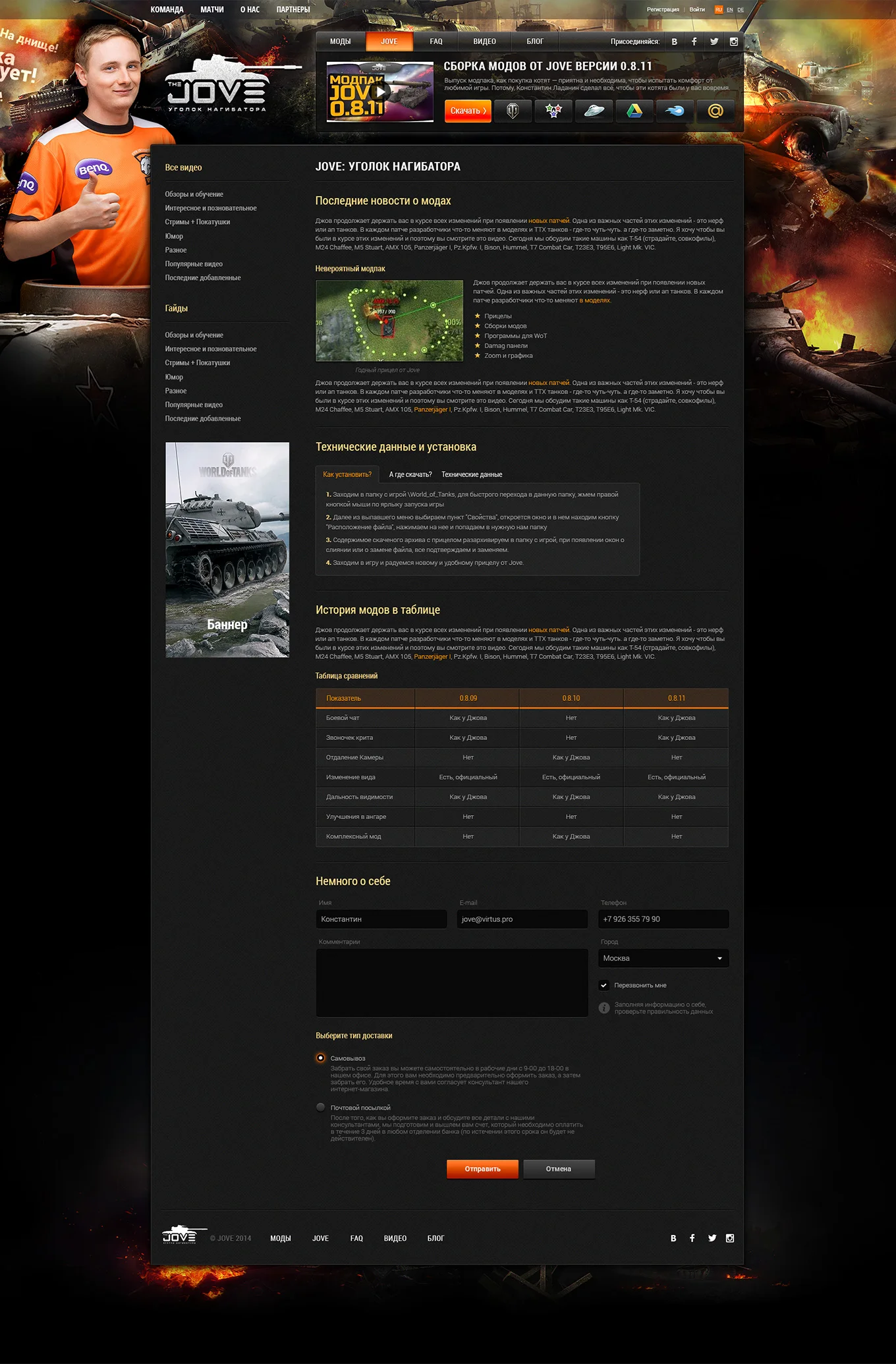Open БЛОГ link in the footer

(x=435, y=1238)
